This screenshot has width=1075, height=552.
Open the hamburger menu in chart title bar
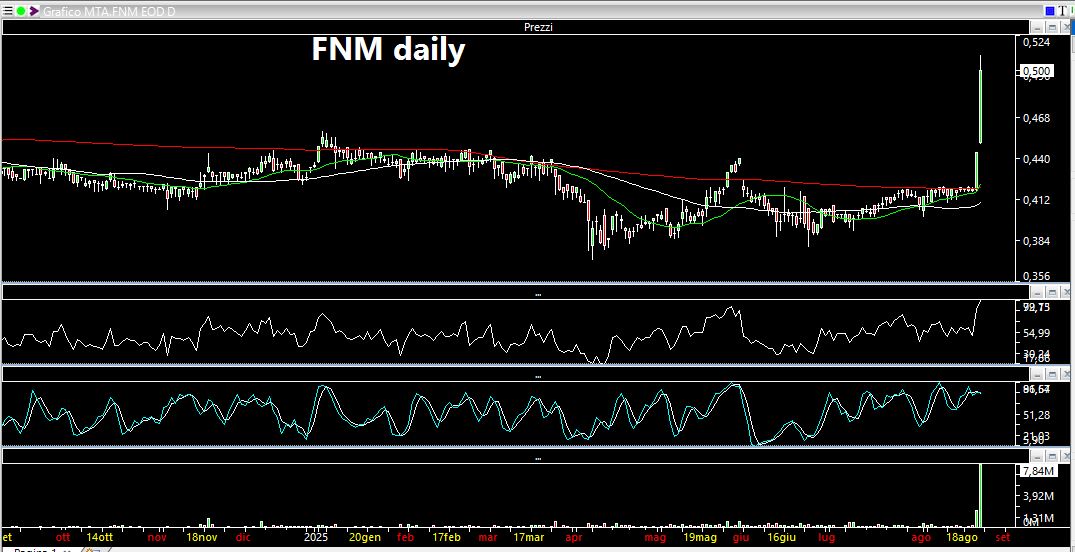click(7, 10)
